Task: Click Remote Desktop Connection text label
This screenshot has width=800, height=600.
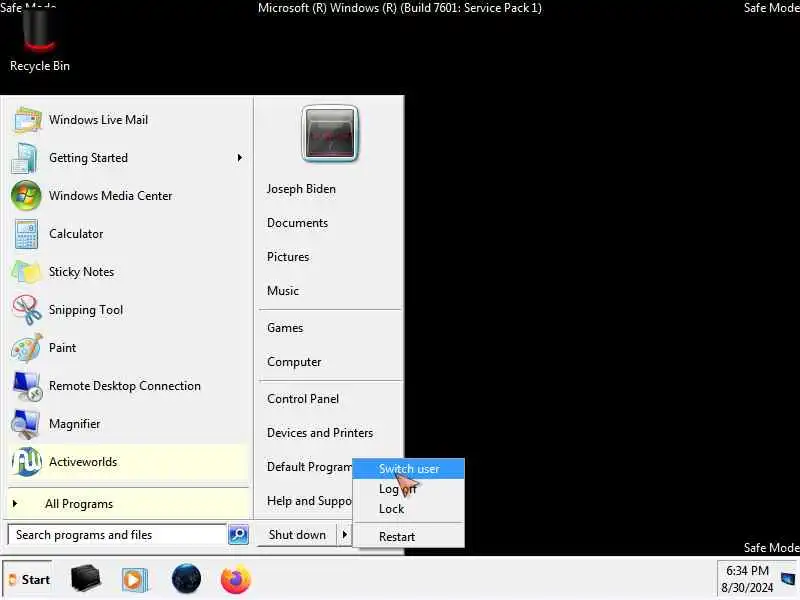Action: point(124,386)
